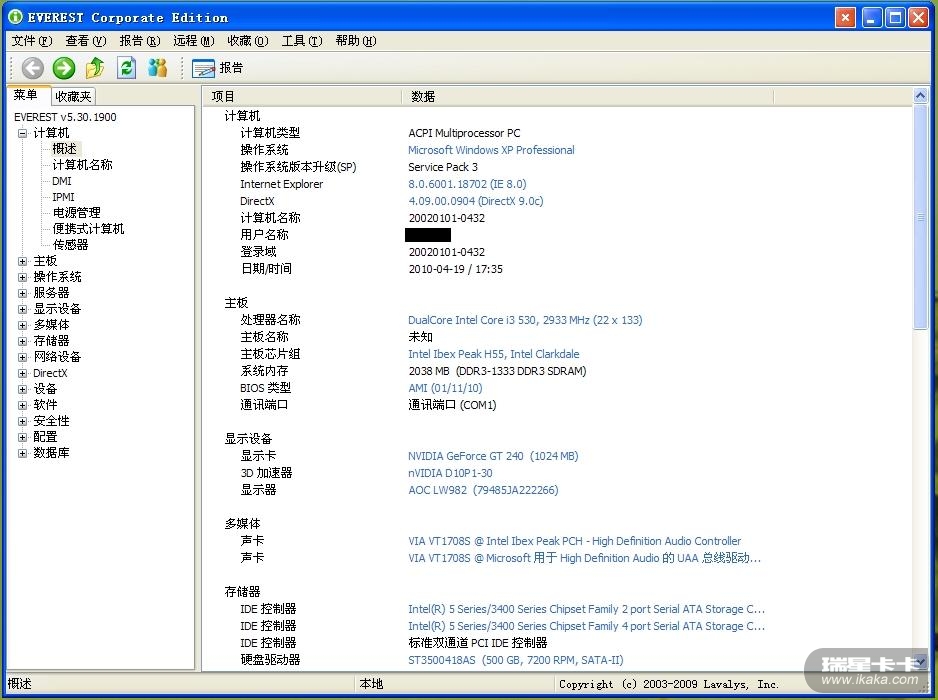Select the 2010-04-19 / 17:35 date value

(x=455, y=269)
